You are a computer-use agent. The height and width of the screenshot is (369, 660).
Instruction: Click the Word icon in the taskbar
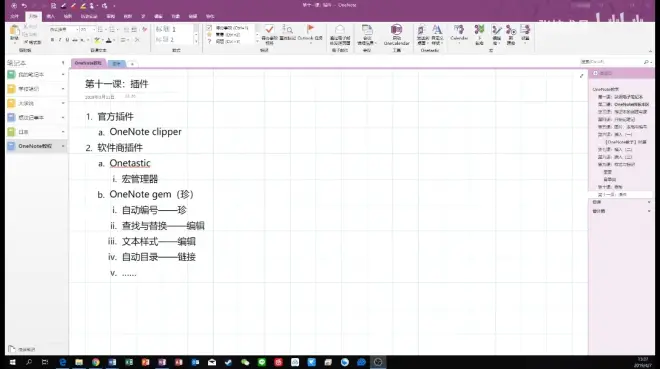[x=112, y=362]
